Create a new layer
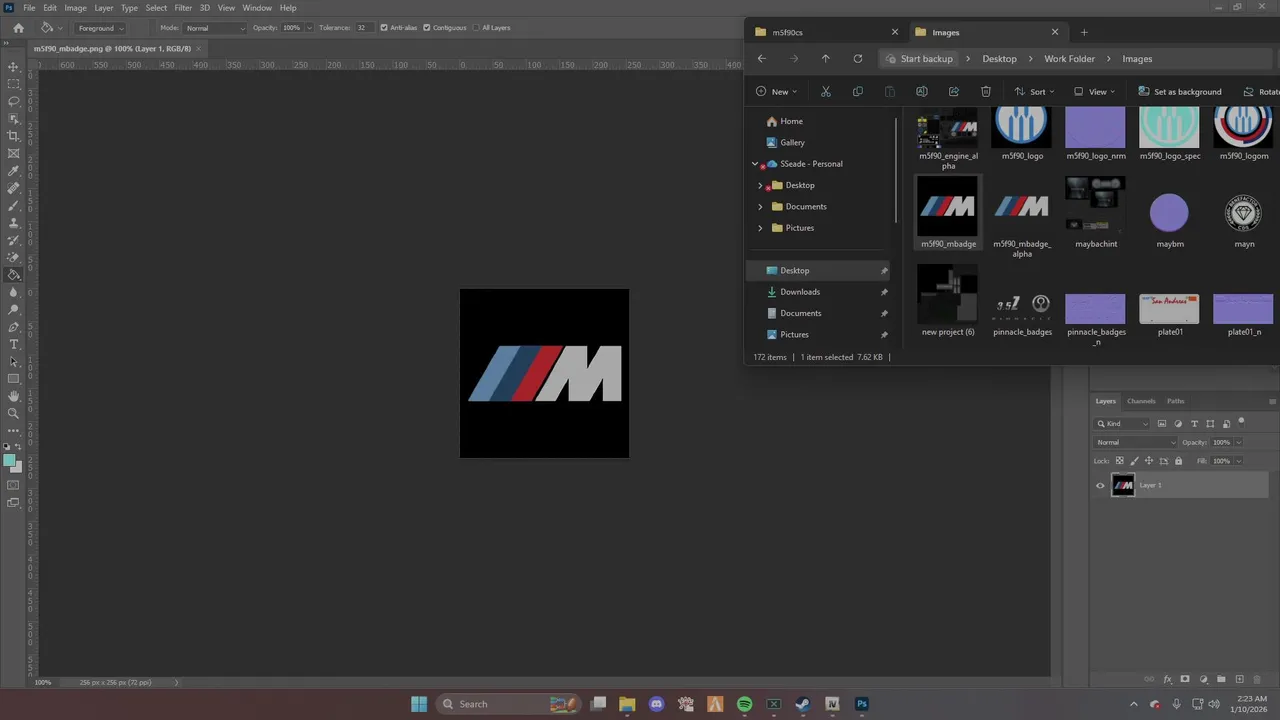 coord(1239,679)
